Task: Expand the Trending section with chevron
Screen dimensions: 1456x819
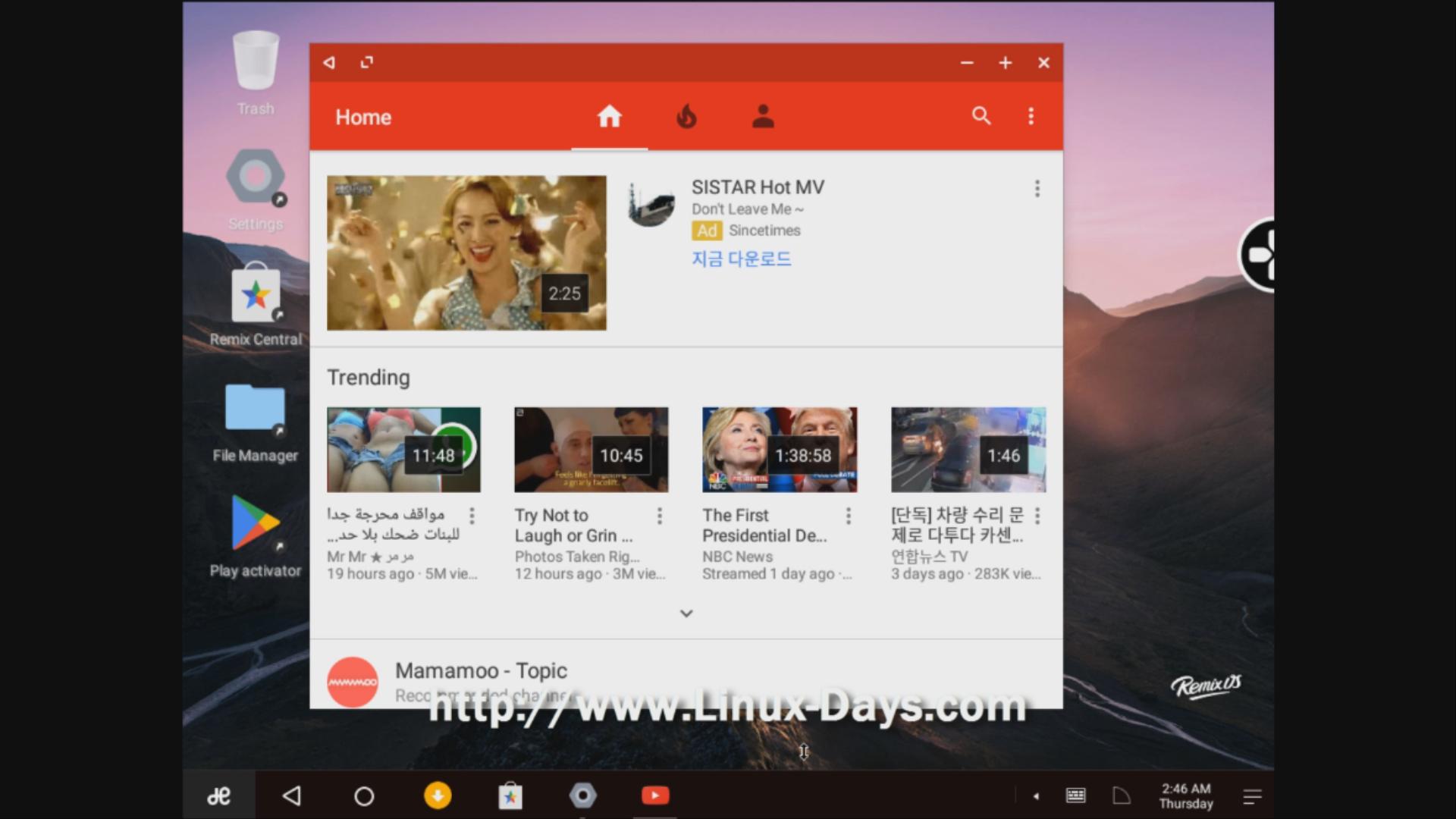Action: click(686, 613)
